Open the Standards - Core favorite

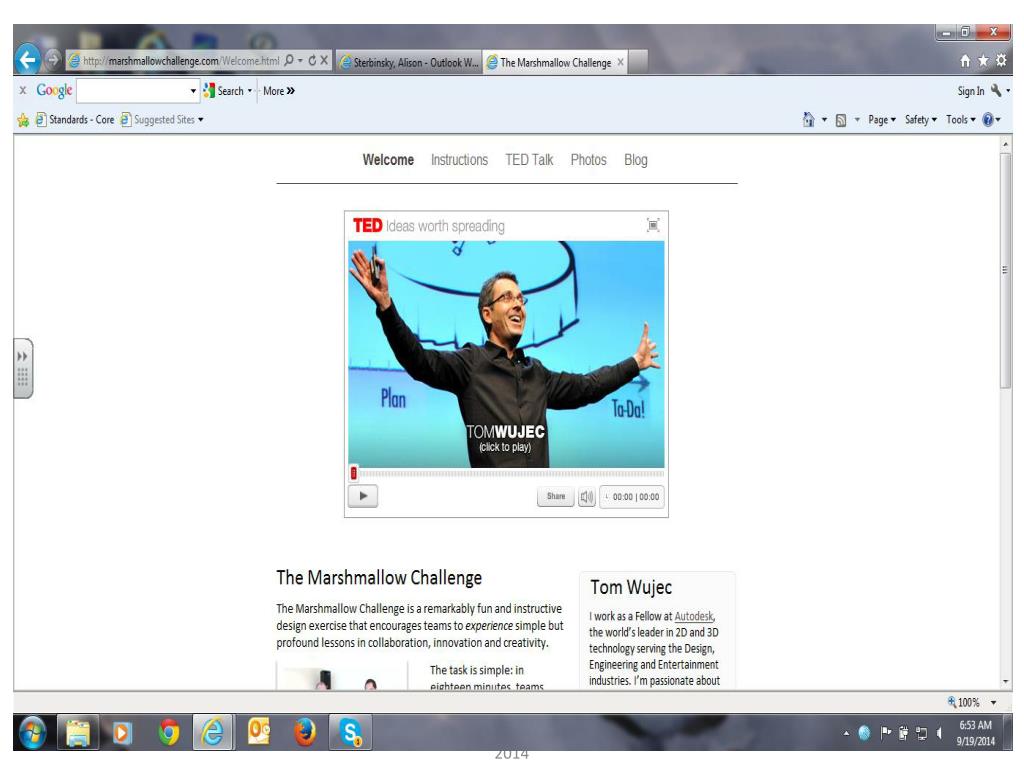click(75, 120)
